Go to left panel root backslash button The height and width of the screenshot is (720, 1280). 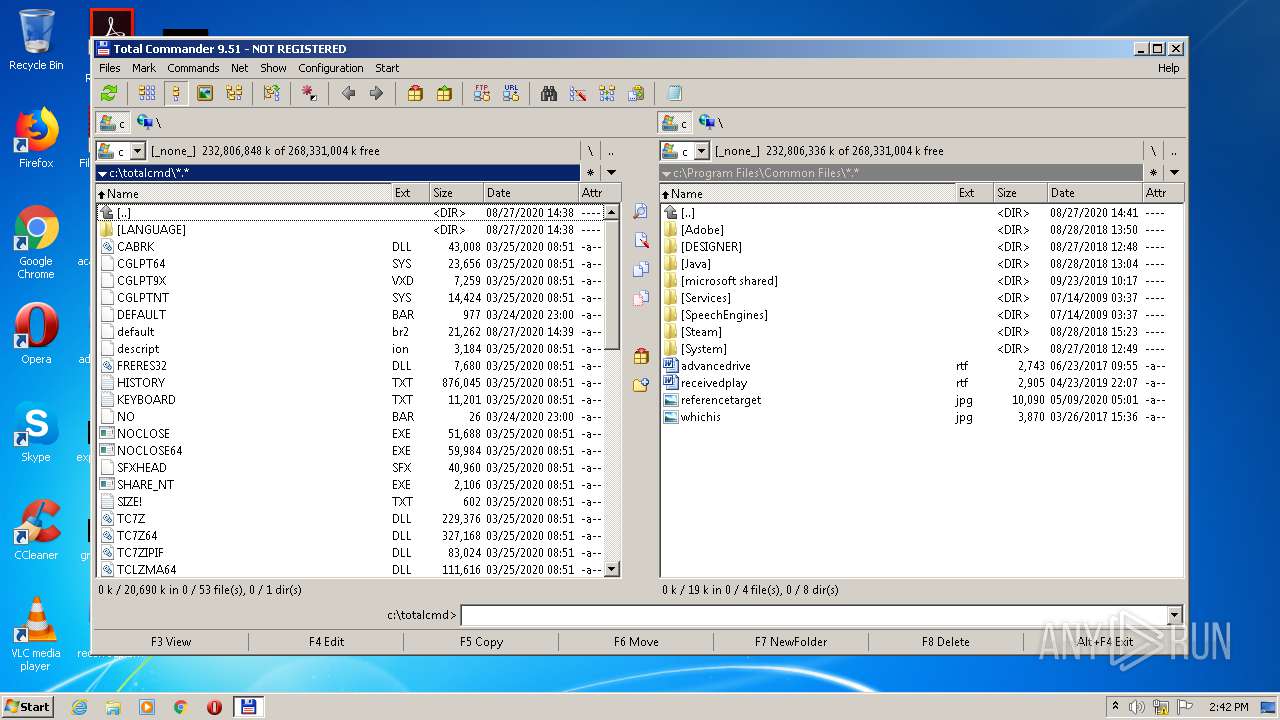(590, 151)
